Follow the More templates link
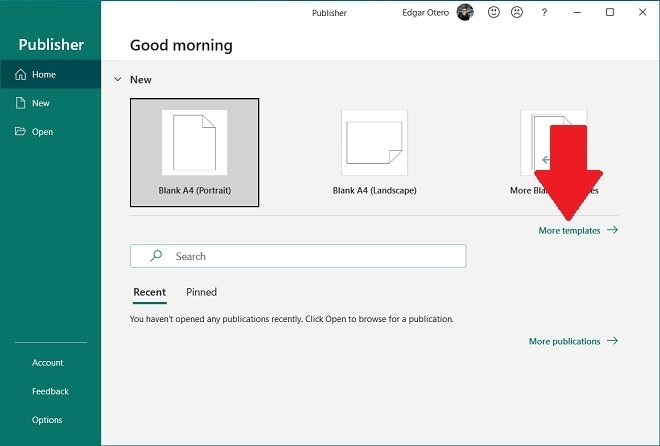The height and width of the screenshot is (446, 660). (x=569, y=231)
